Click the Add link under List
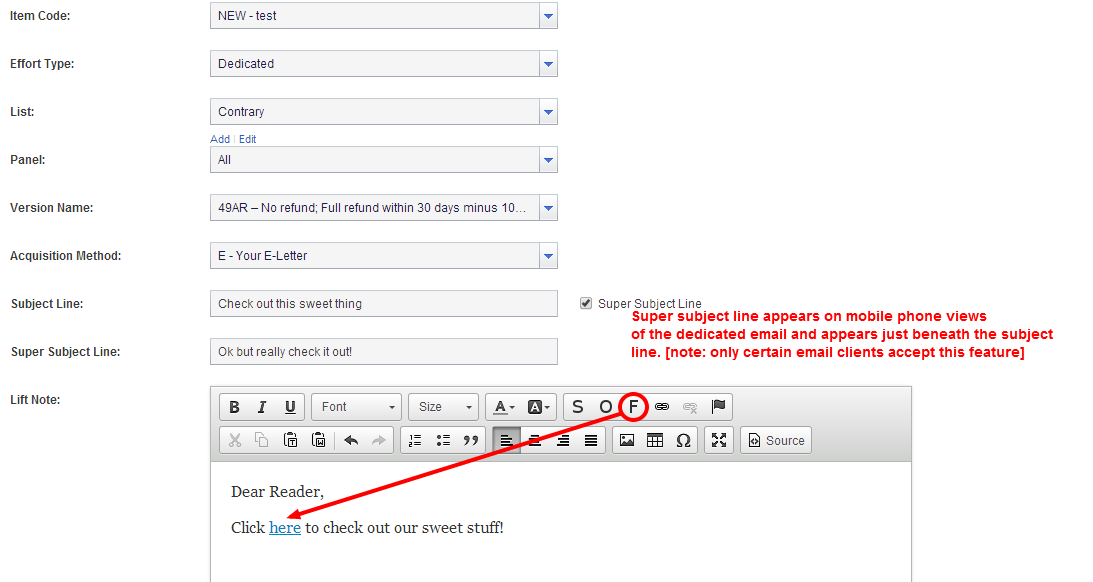This screenshot has width=1093, height=582. pyautogui.click(x=220, y=139)
